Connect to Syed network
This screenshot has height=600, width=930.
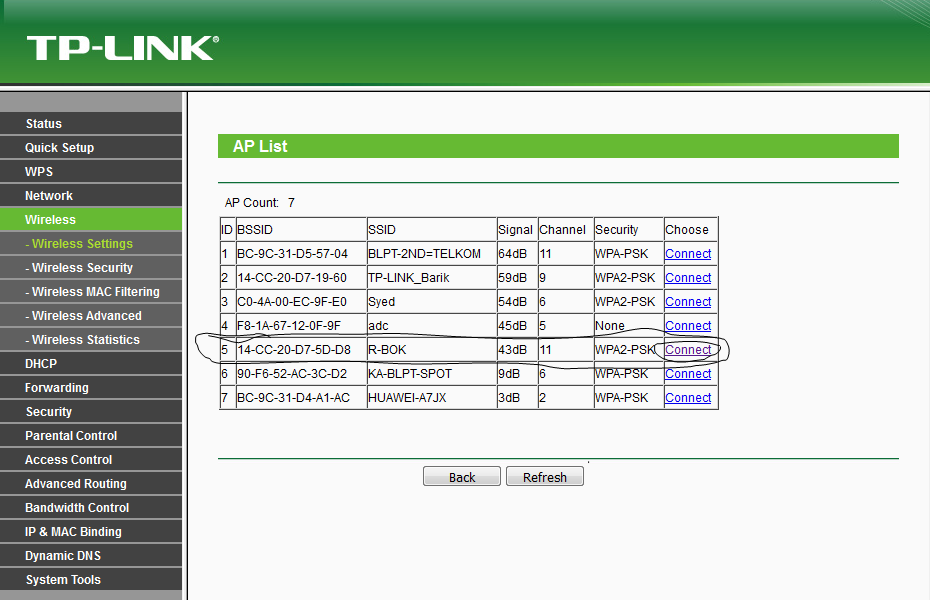[688, 302]
